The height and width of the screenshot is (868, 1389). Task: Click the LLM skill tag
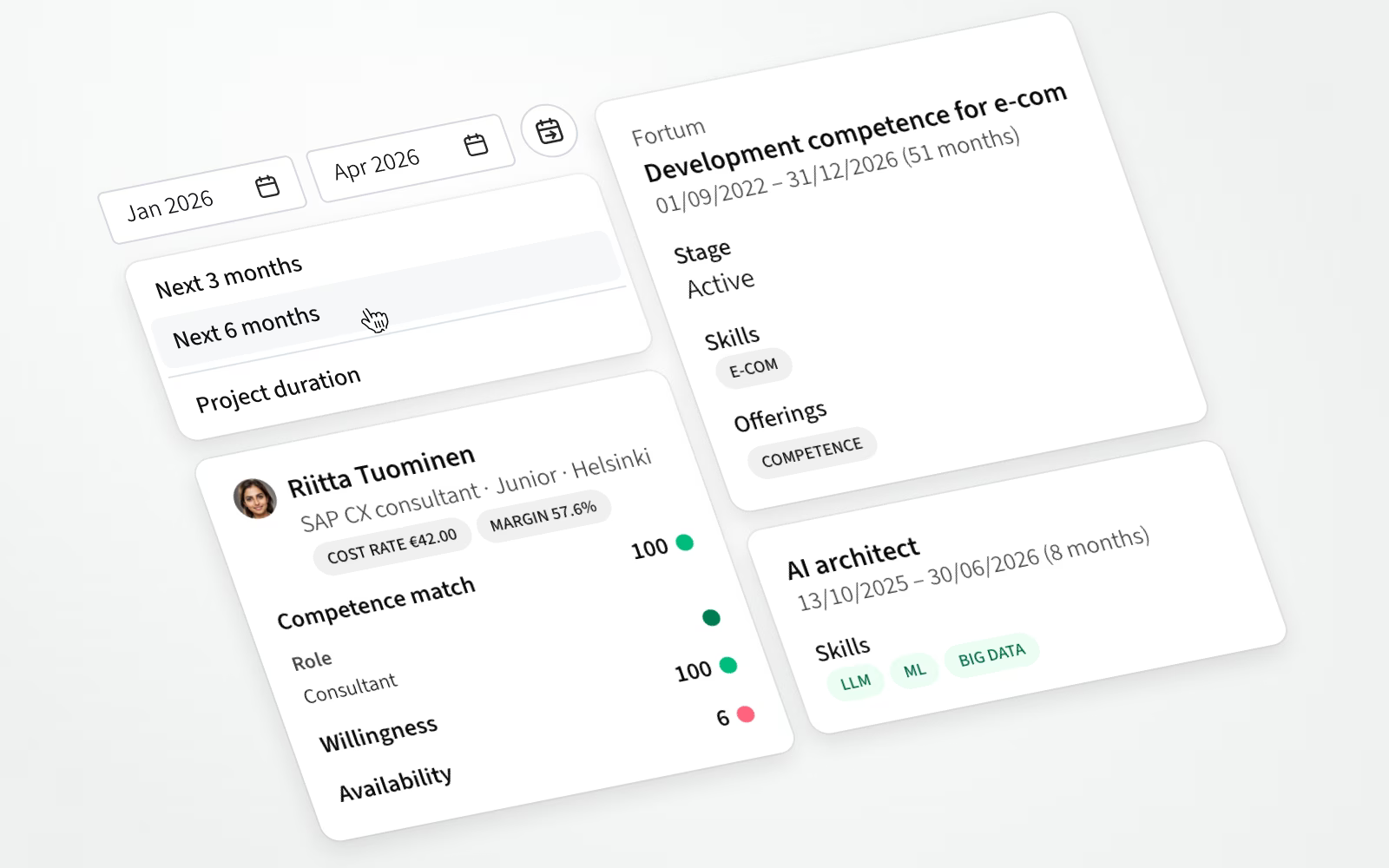[855, 682]
